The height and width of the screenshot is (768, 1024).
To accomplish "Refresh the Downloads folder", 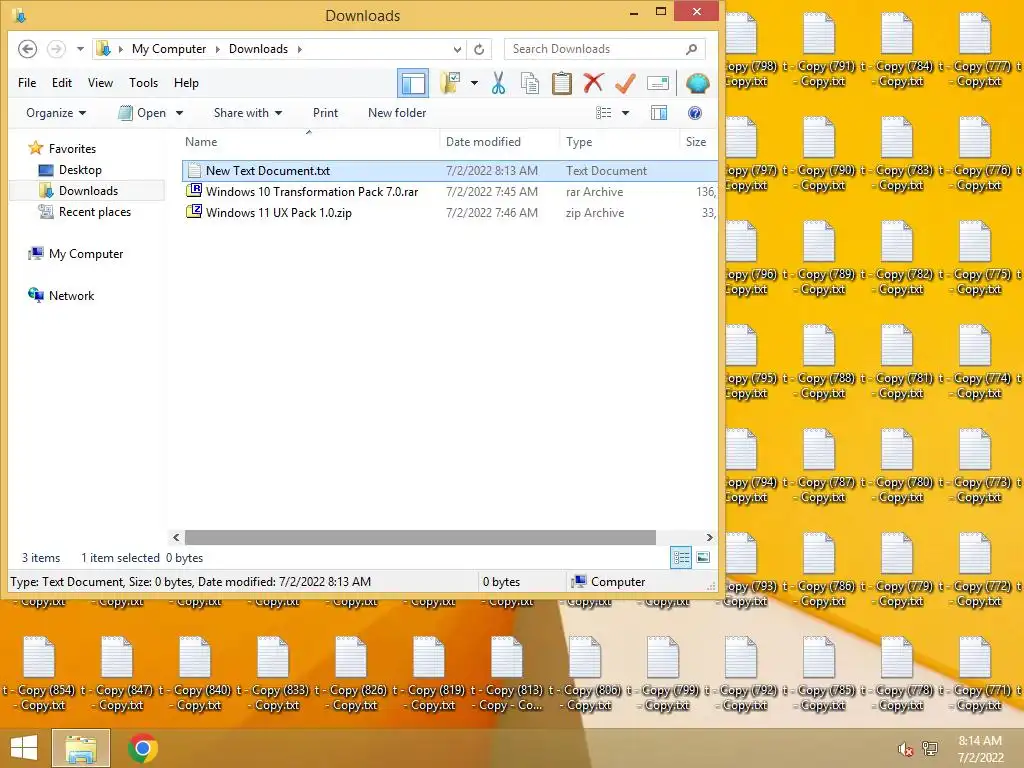I will pyautogui.click(x=479, y=49).
